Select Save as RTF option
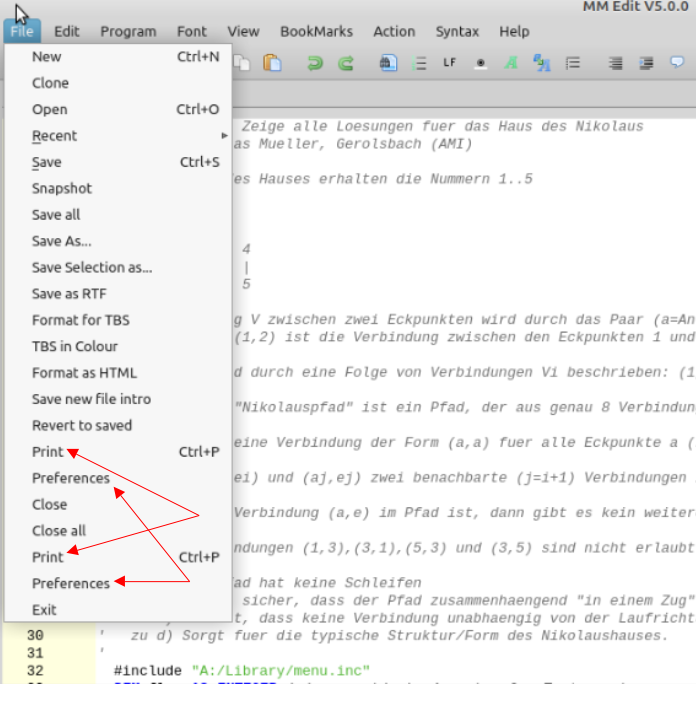This screenshot has height=704, width=696. point(68,294)
